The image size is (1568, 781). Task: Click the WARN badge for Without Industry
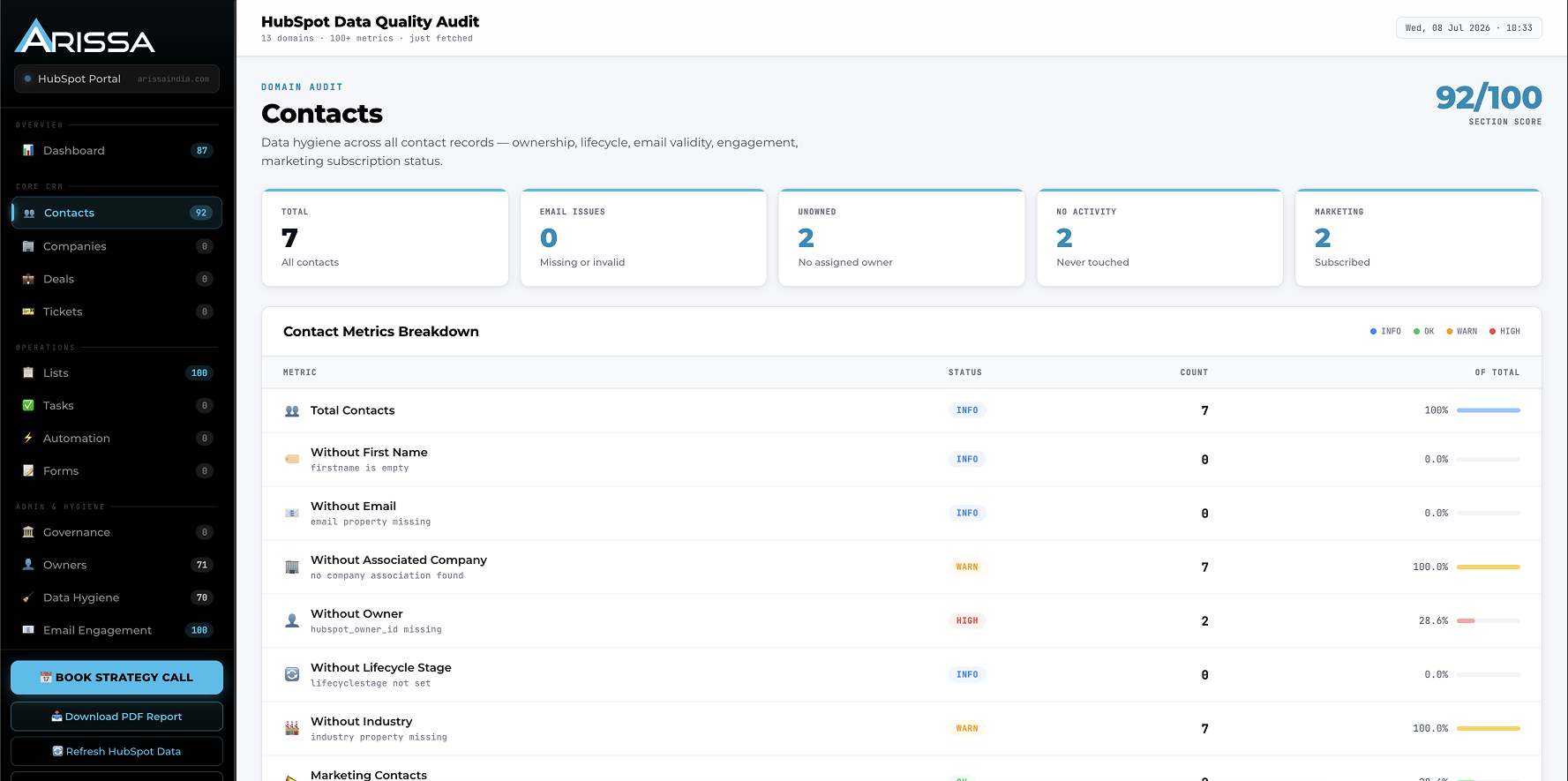click(967, 728)
